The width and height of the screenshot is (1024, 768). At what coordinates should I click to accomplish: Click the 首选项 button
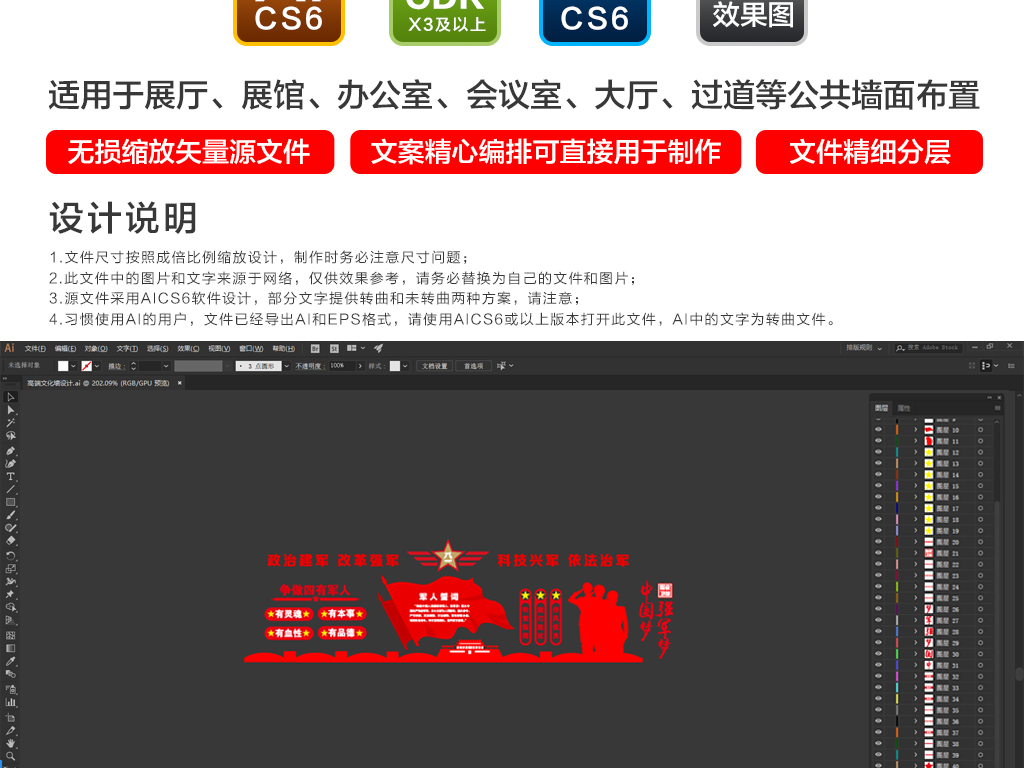(x=475, y=364)
